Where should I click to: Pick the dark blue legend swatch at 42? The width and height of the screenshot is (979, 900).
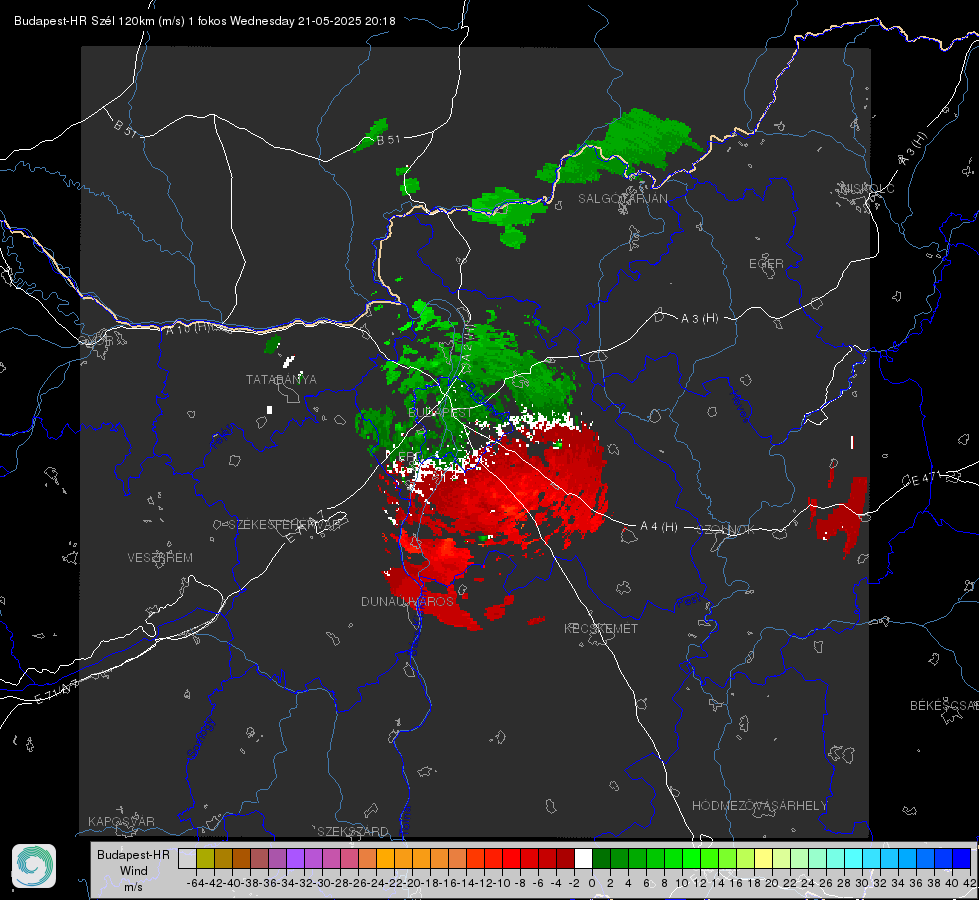click(x=962, y=858)
